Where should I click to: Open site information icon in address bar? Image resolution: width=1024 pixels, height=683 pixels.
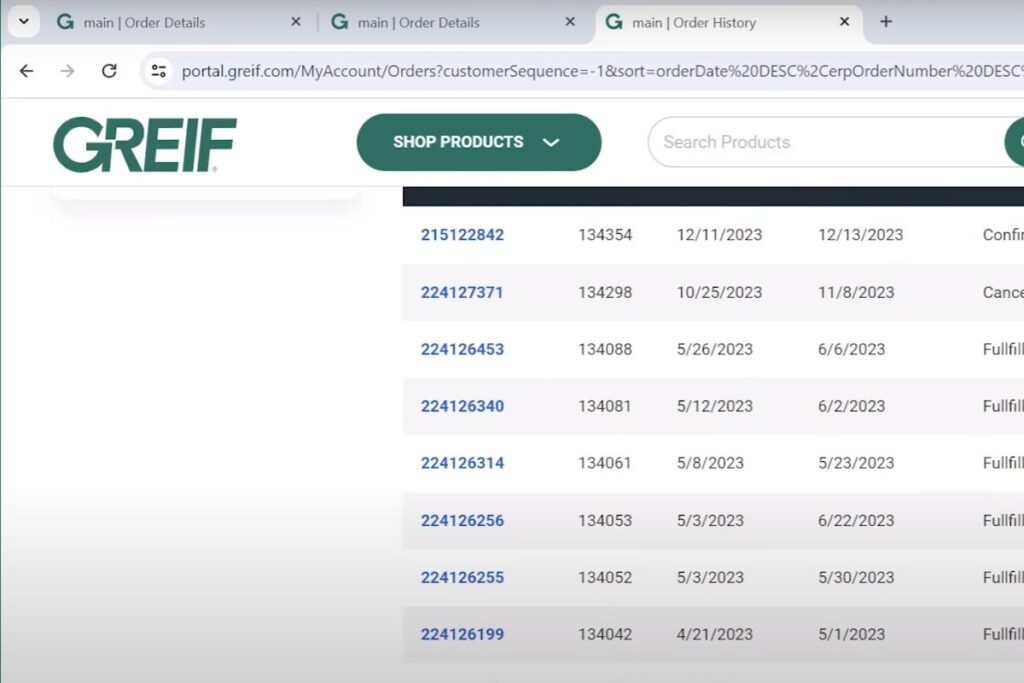159,71
